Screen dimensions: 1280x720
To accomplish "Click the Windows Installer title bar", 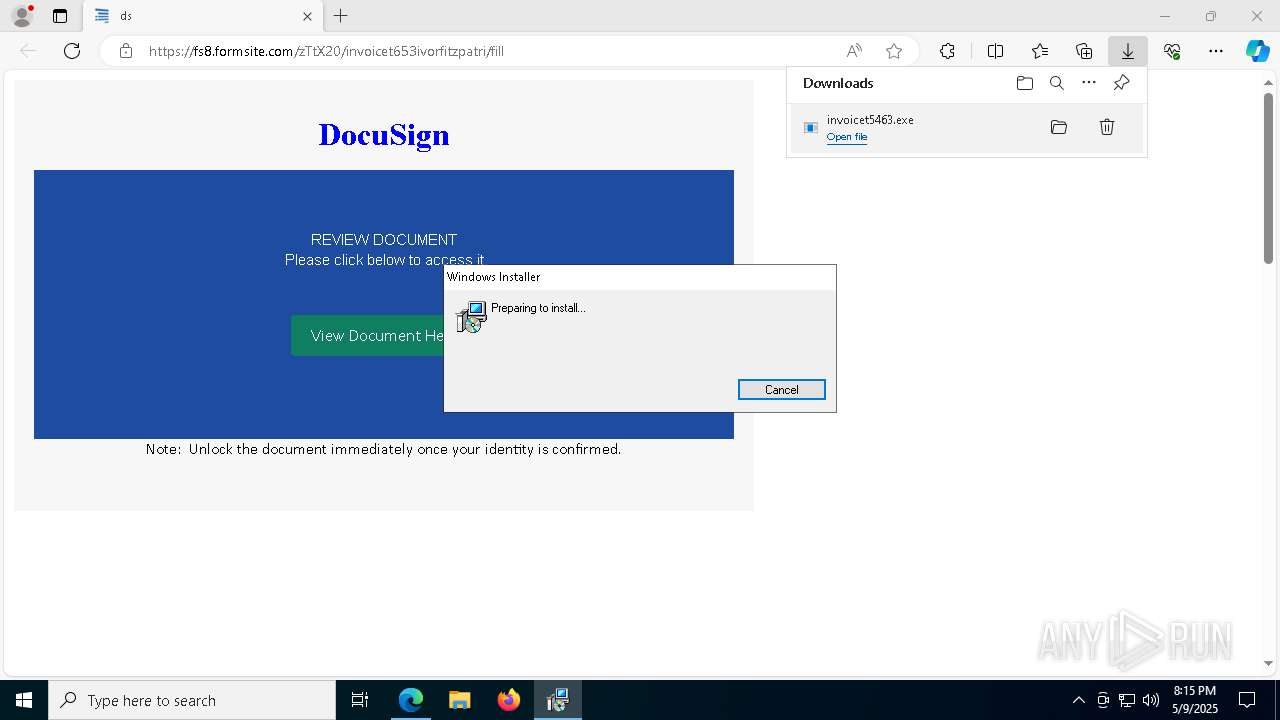I will click(640, 277).
